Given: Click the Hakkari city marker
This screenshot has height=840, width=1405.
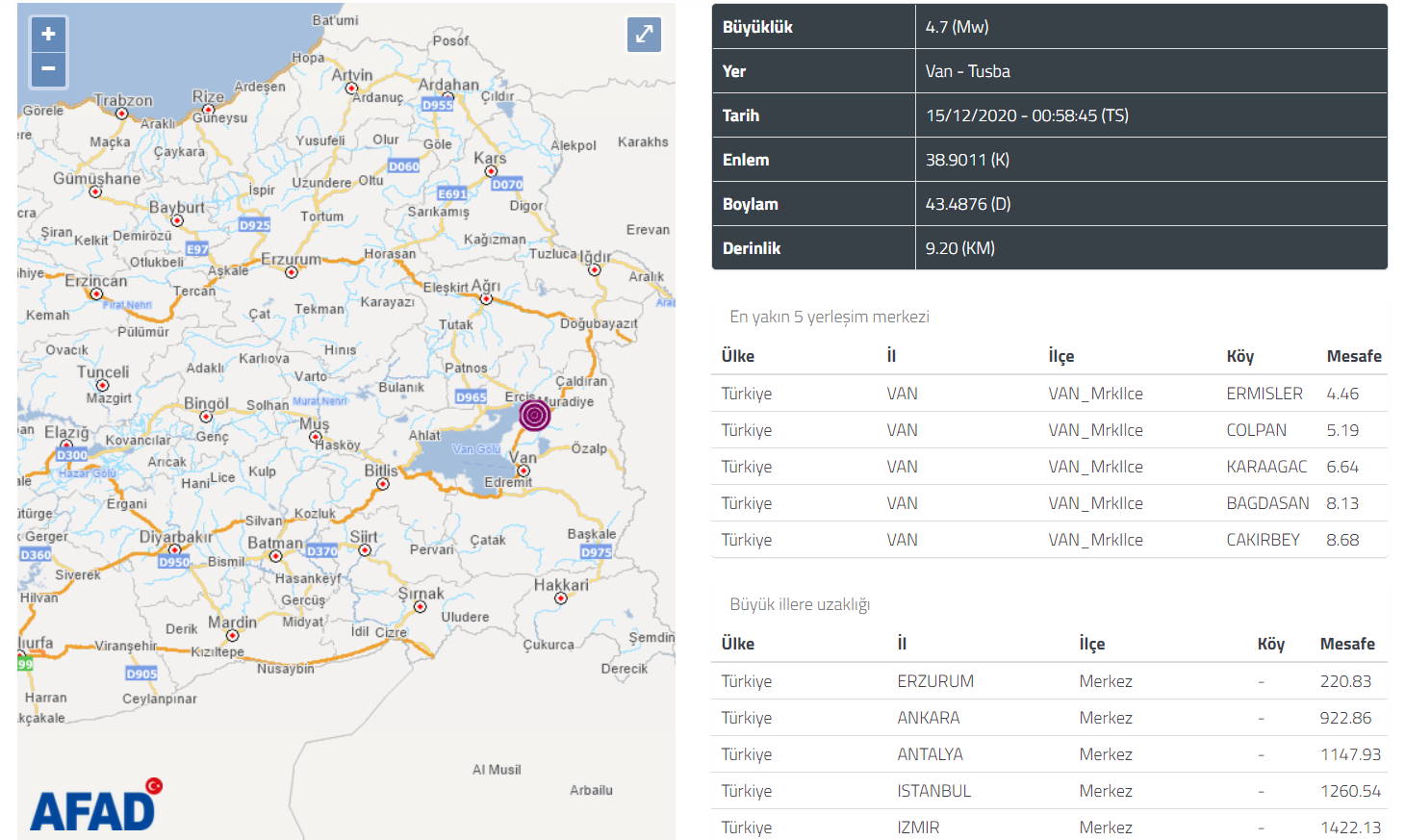Looking at the screenshot, I should 561,598.
